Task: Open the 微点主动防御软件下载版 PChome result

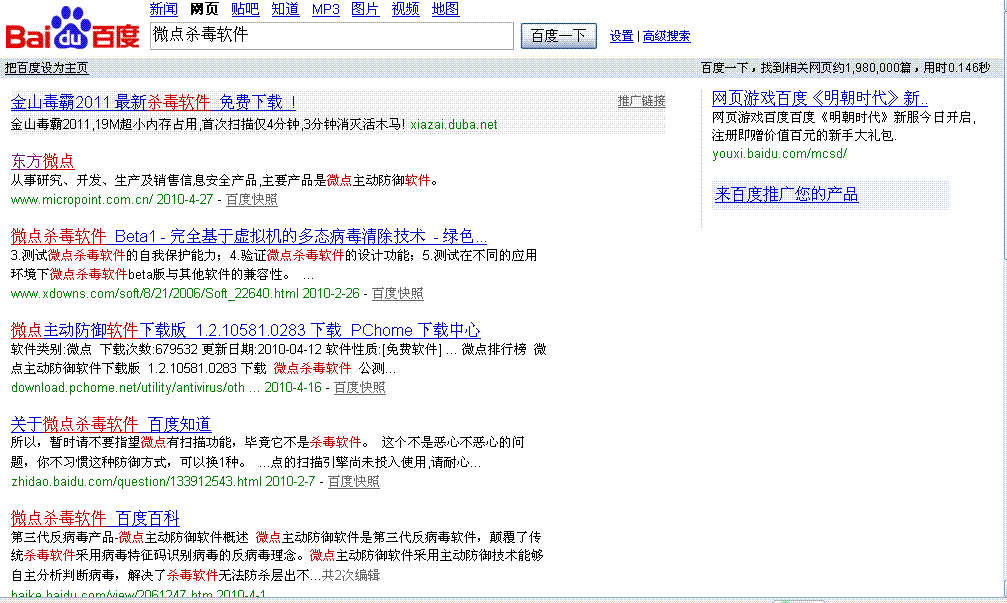Action: (245, 330)
